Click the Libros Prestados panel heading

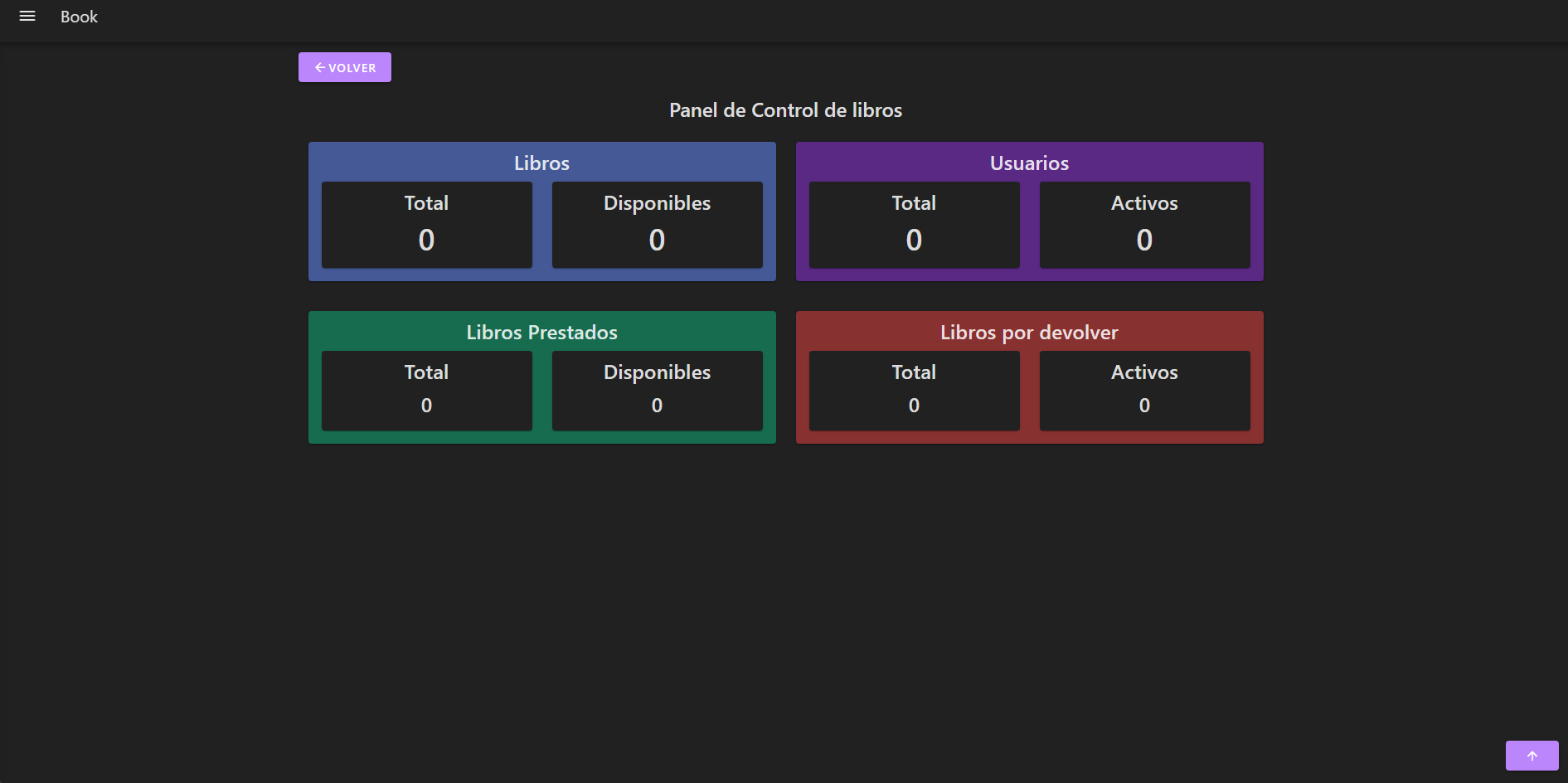pyautogui.click(x=542, y=333)
